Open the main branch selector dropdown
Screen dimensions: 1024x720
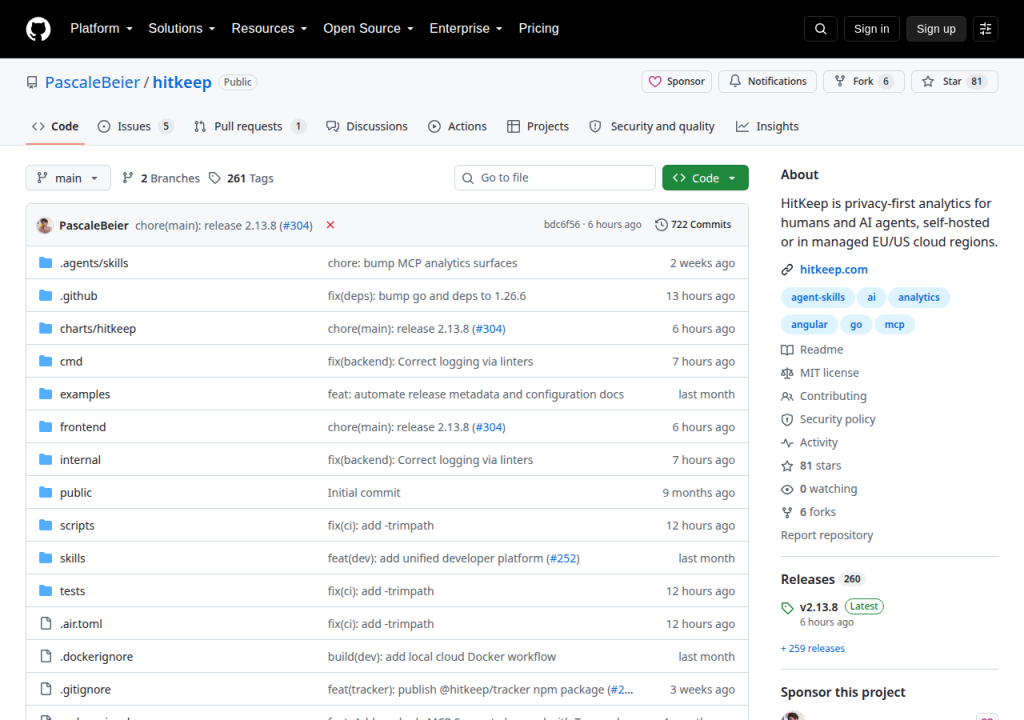[68, 178]
